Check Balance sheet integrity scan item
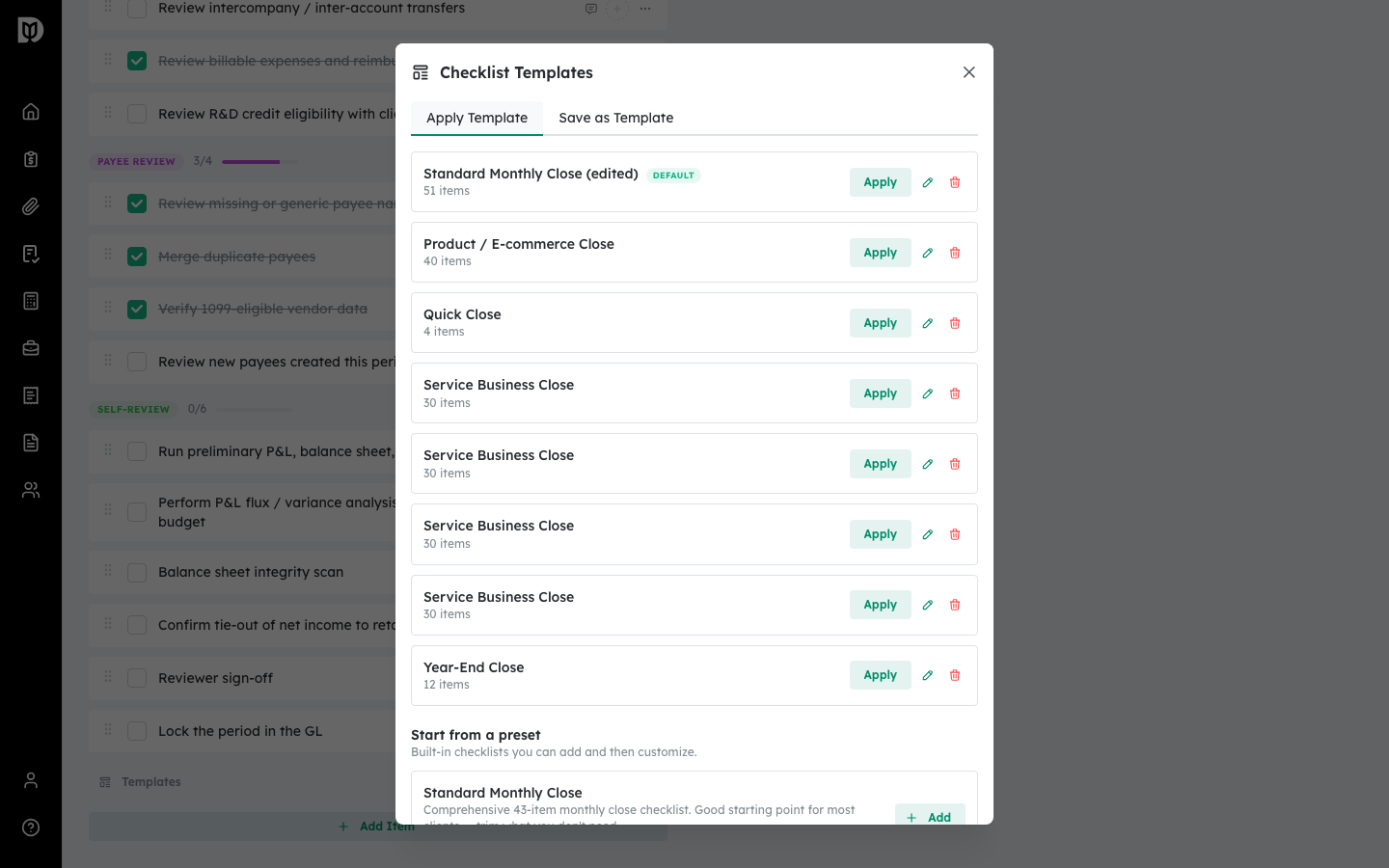This screenshot has width=1389, height=868. [x=137, y=573]
